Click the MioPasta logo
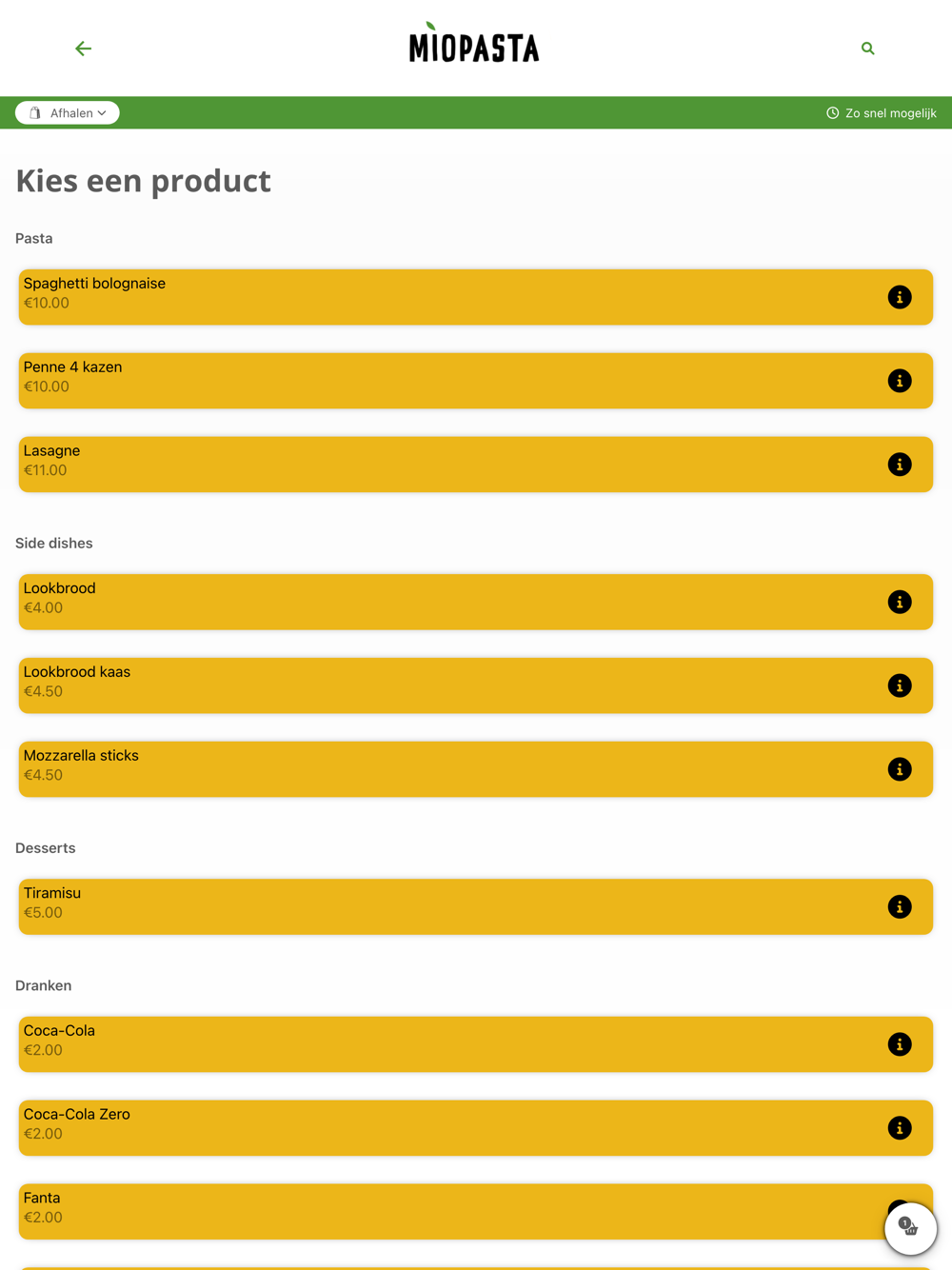This screenshot has height=1270, width=952. (474, 45)
